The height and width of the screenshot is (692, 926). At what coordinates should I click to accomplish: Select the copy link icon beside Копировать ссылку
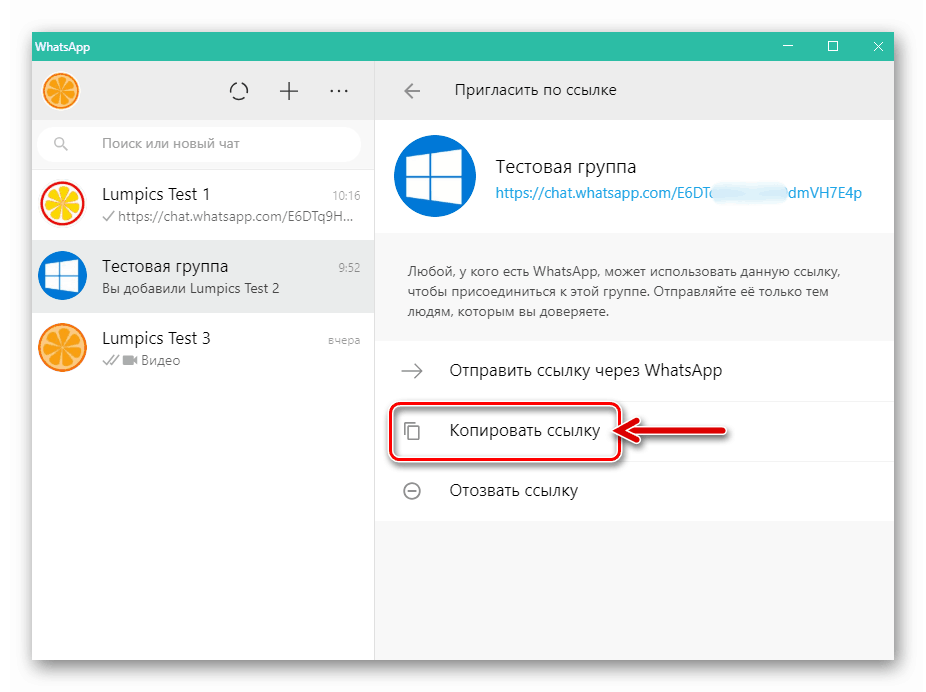point(413,431)
